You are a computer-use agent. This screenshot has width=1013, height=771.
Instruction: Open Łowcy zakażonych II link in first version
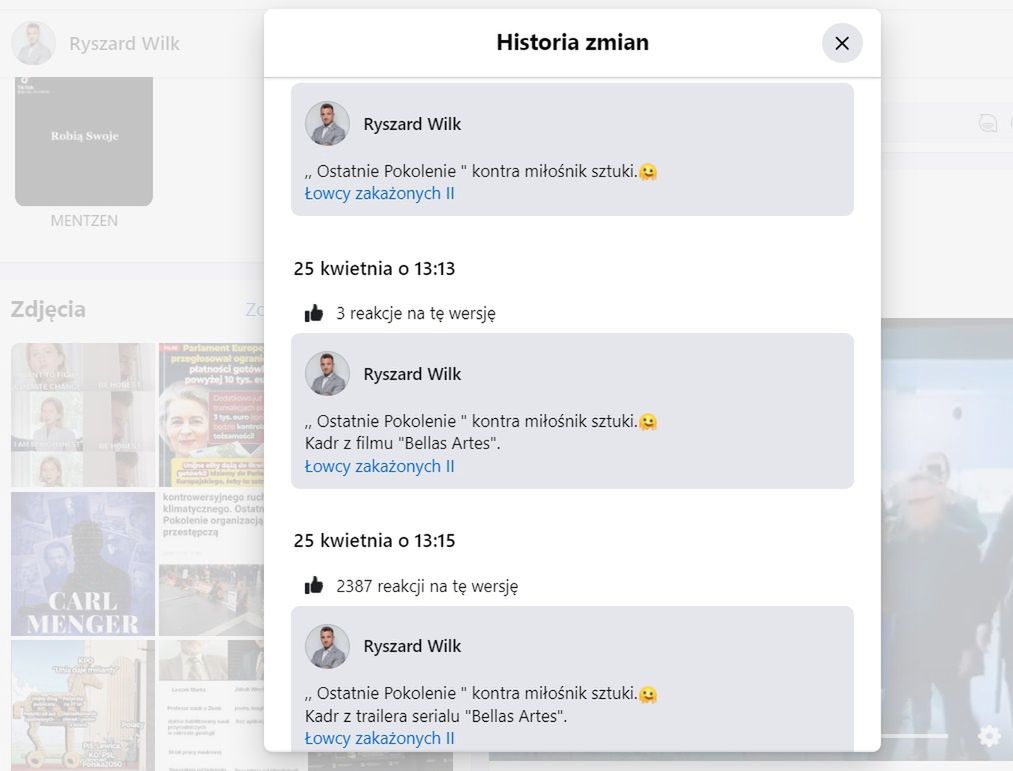pos(379,193)
